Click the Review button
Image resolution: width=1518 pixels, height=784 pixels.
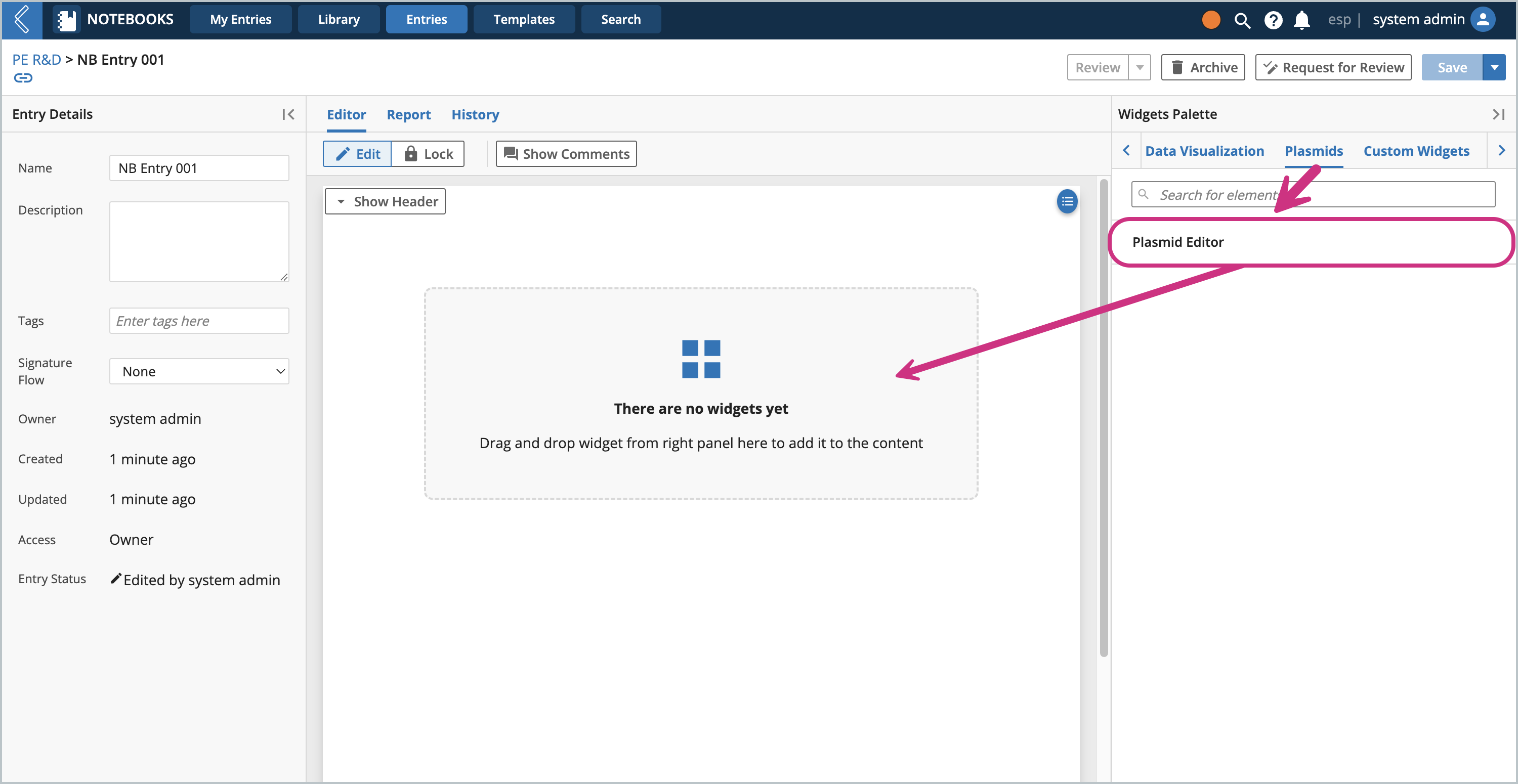point(1097,68)
